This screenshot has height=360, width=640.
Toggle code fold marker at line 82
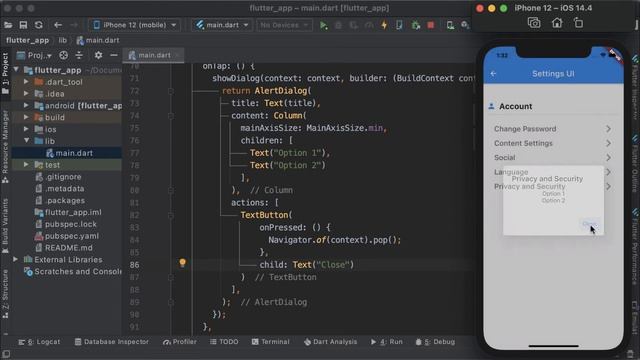171,215
